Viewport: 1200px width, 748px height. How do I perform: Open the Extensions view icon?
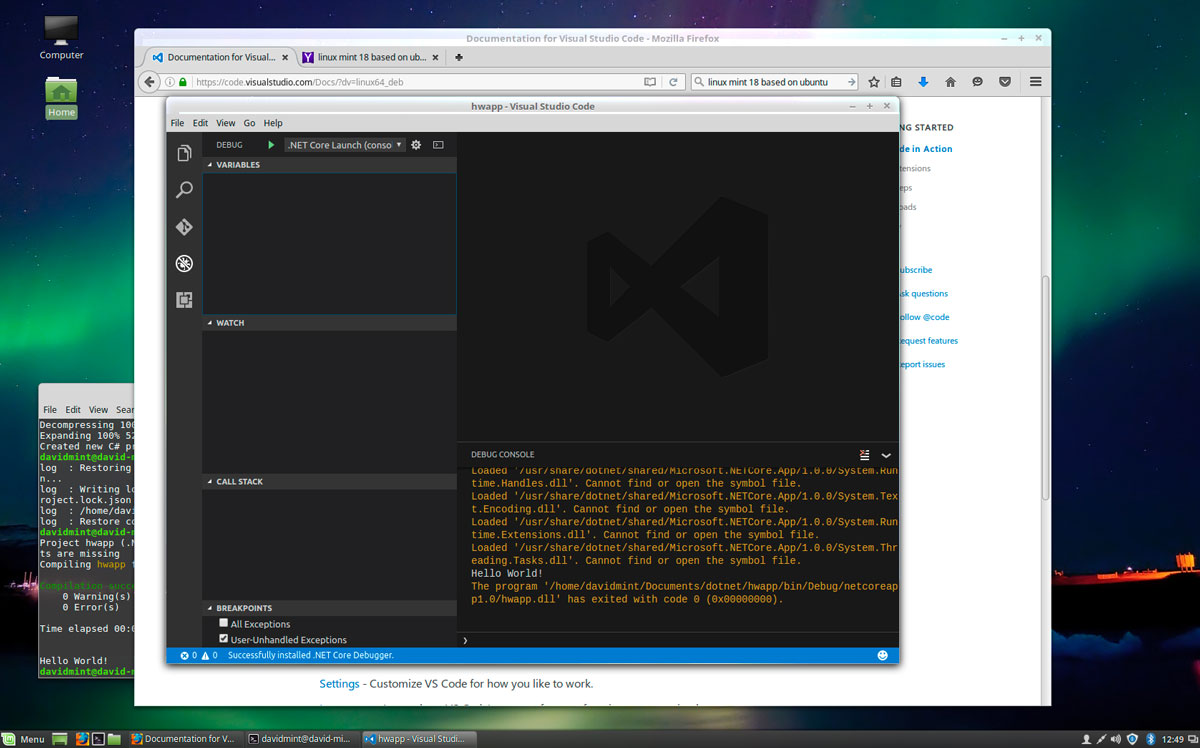pos(184,300)
